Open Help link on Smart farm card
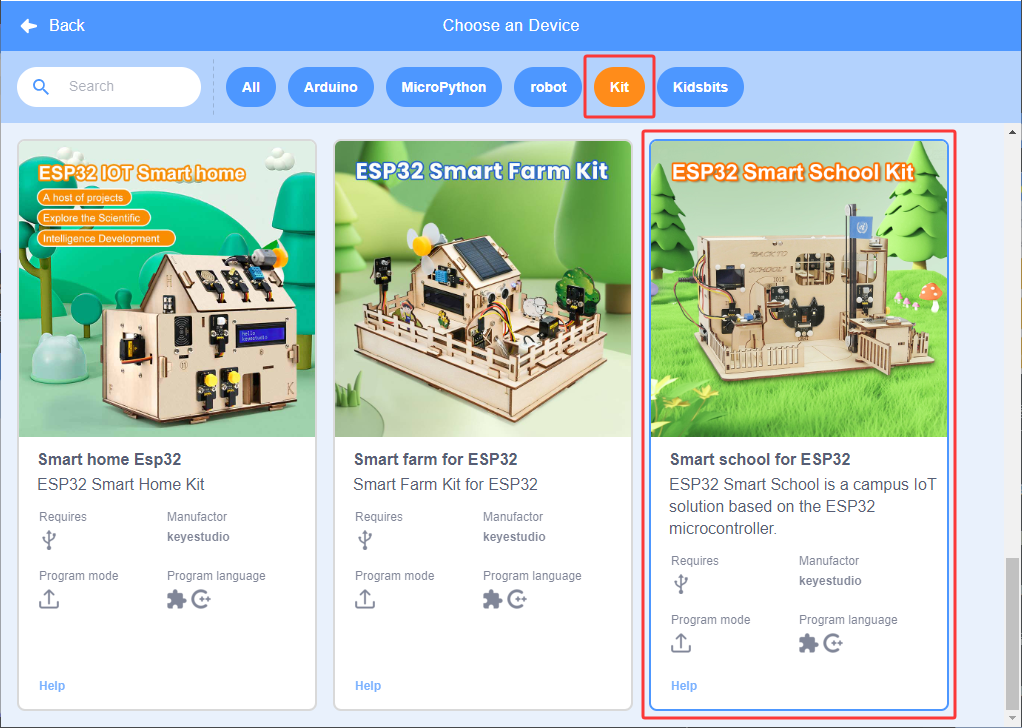The image size is (1022, 728). coord(368,686)
